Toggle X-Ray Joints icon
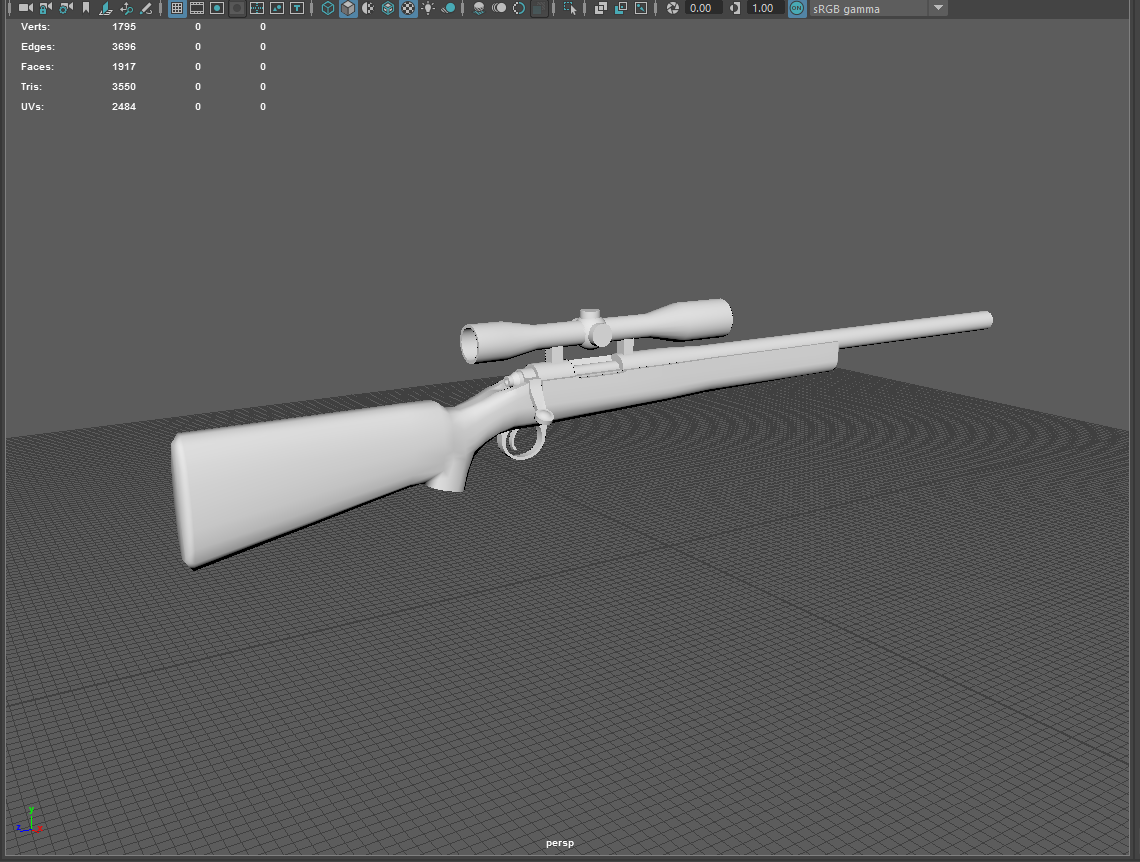 641,8
